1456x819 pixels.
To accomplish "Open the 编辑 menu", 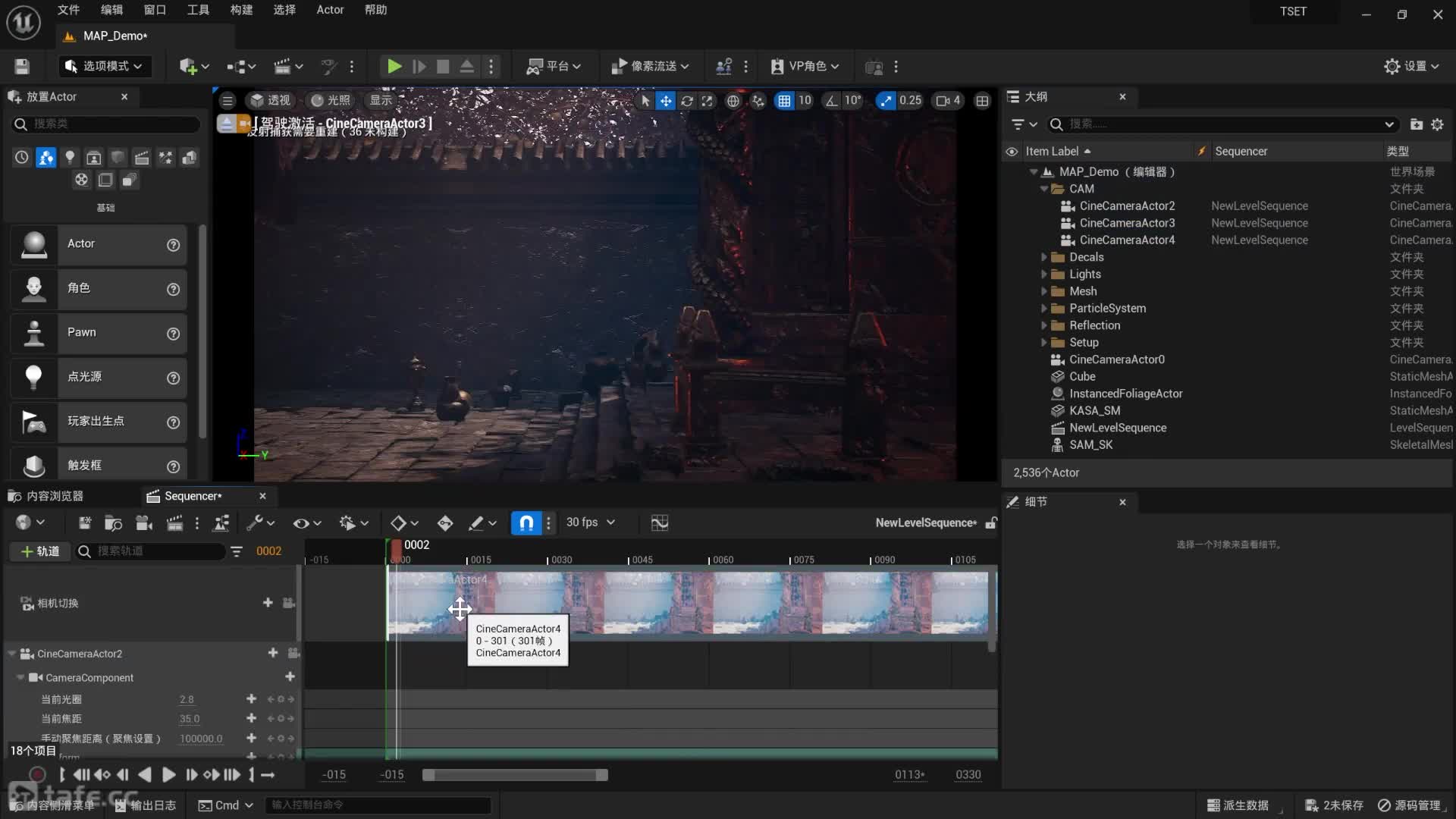I will tap(111, 10).
